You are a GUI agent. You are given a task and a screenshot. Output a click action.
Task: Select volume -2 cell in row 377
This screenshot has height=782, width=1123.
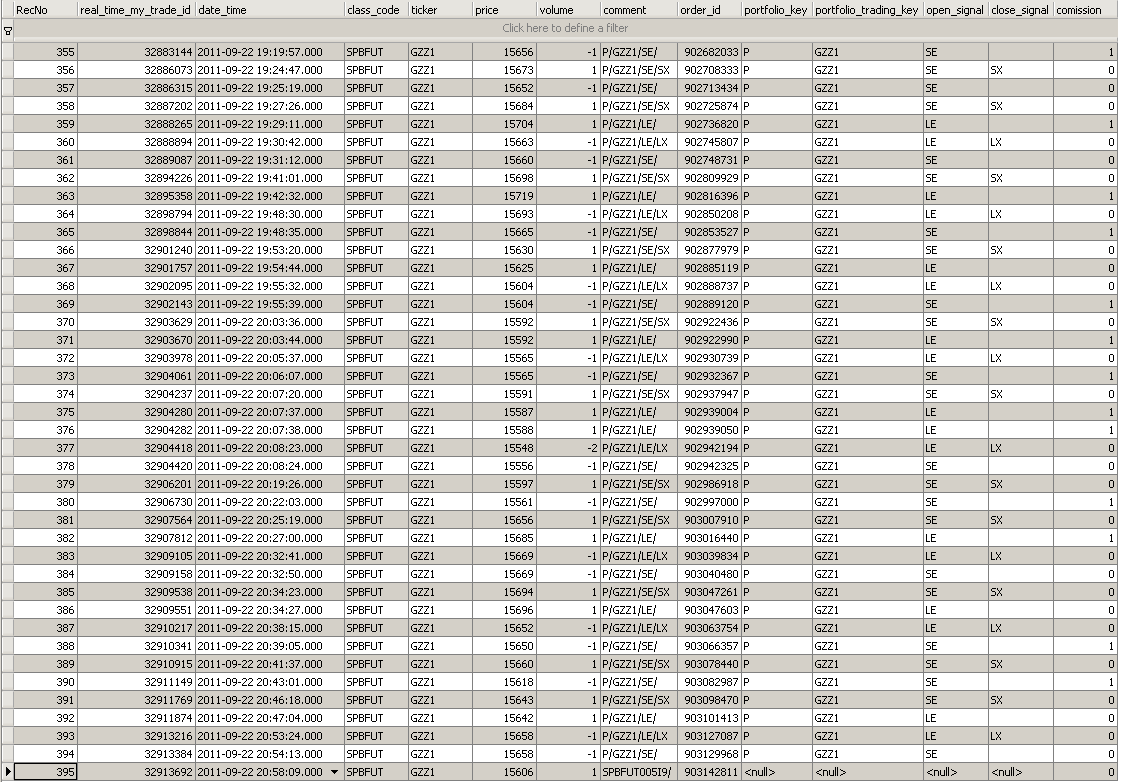point(569,448)
